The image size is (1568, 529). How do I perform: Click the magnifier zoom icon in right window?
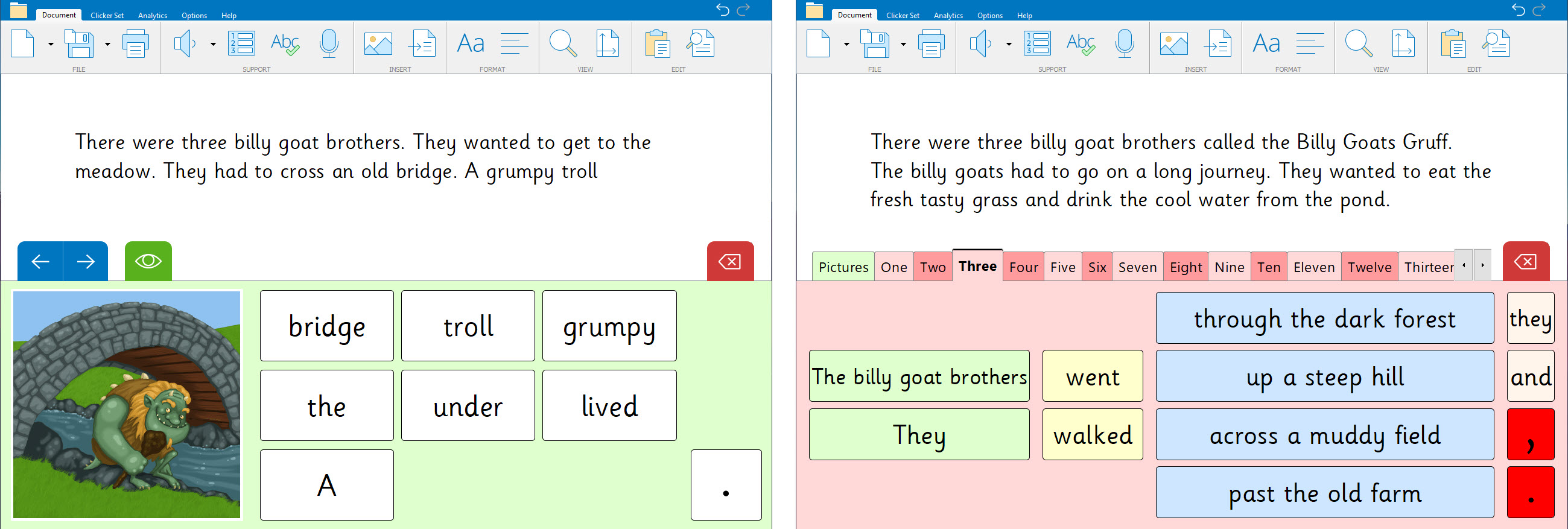(x=1358, y=44)
